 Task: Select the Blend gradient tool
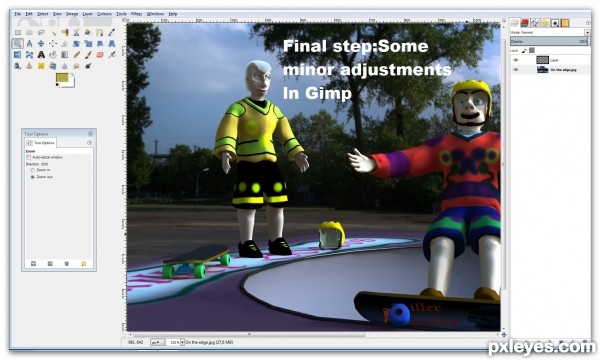[65, 55]
